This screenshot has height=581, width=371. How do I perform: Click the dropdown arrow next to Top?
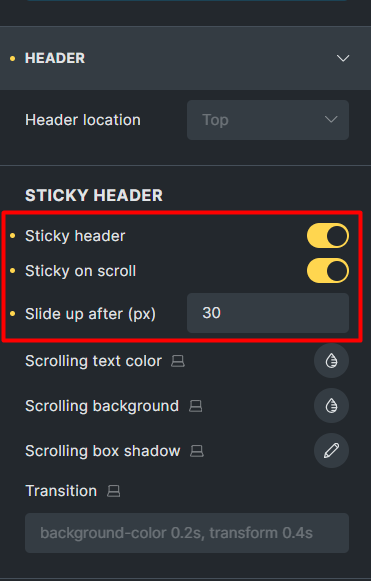(331, 120)
